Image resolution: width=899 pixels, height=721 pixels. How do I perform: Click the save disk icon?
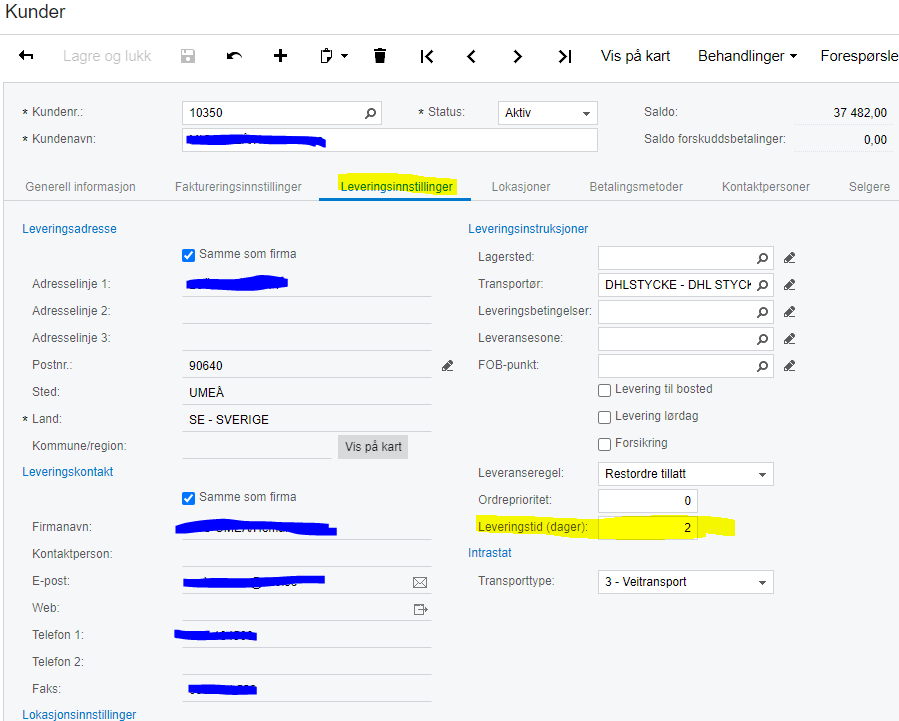[187, 56]
